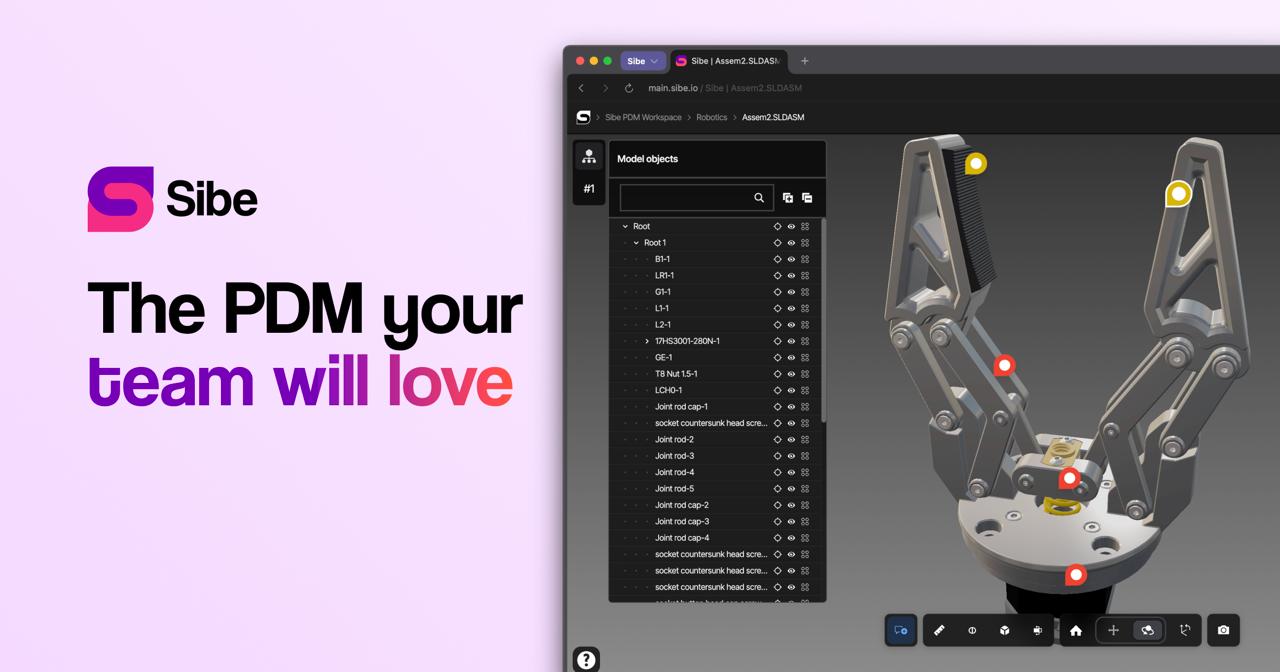Expand the 17HS3001-280N-1 assembly
The width and height of the screenshot is (1280, 672).
[x=647, y=341]
